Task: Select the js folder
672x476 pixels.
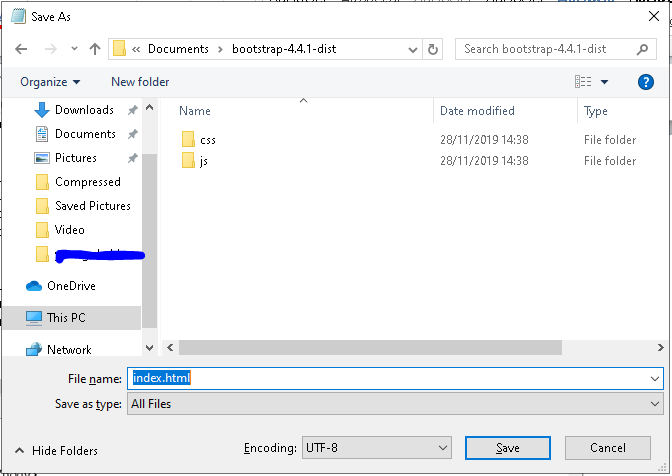Action: [204, 161]
